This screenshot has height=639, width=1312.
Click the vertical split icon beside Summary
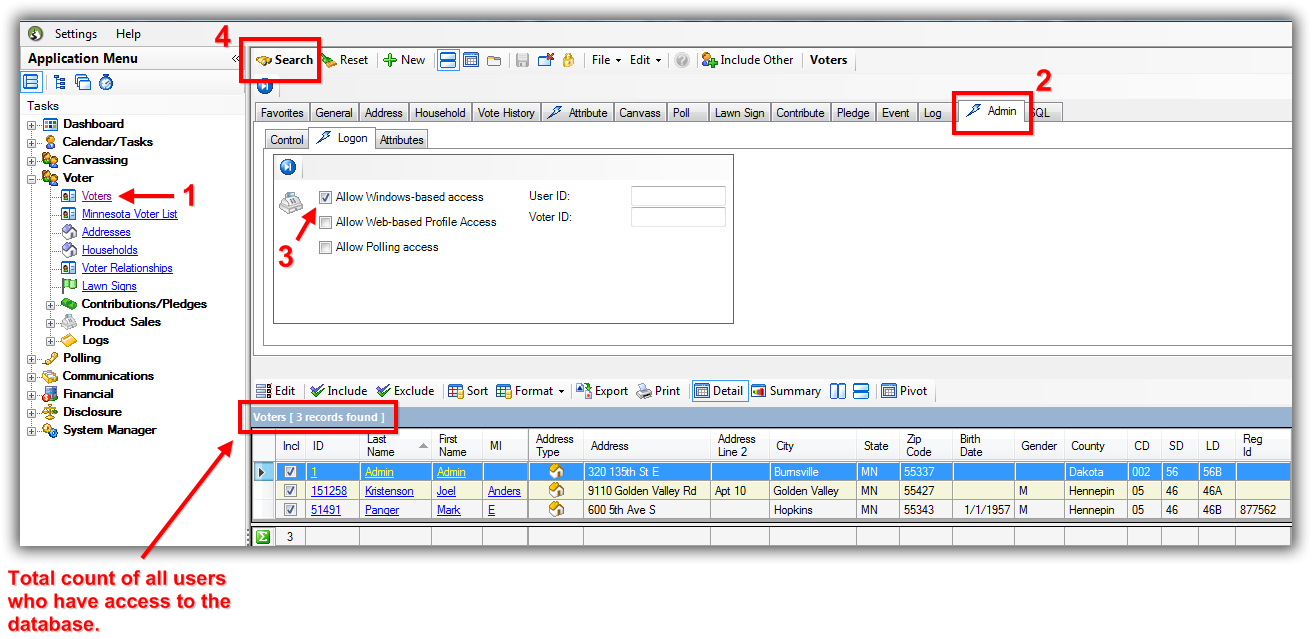[838, 391]
